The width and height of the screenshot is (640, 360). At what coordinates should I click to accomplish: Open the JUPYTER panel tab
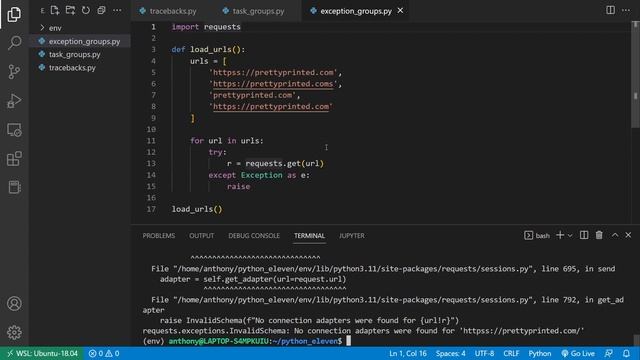pos(351,236)
